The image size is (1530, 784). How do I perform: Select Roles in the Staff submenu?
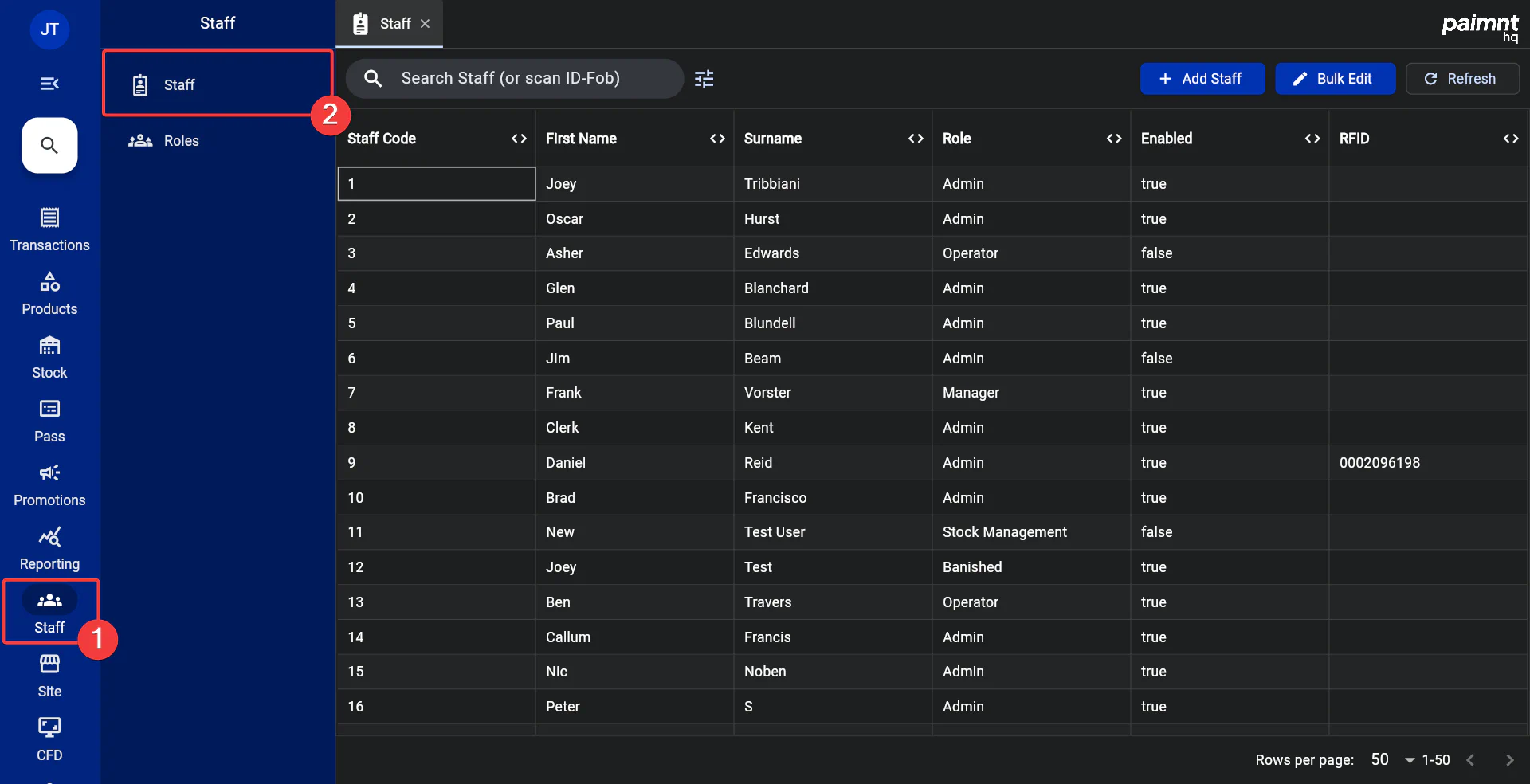(181, 141)
